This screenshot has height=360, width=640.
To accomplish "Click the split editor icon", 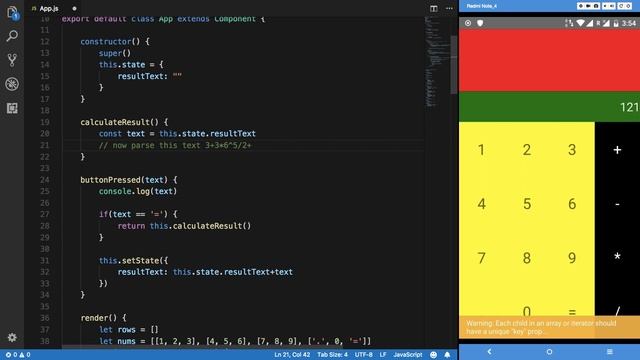I will pos(433,8).
